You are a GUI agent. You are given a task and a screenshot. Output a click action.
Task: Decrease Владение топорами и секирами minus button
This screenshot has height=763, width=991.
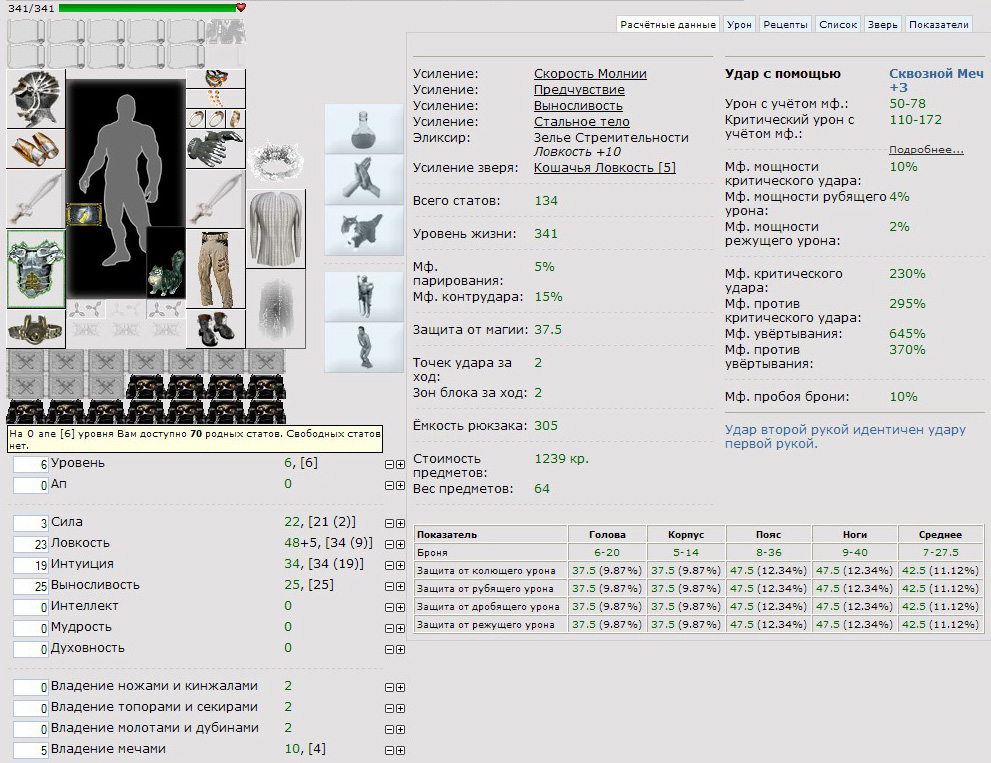[389, 709]
